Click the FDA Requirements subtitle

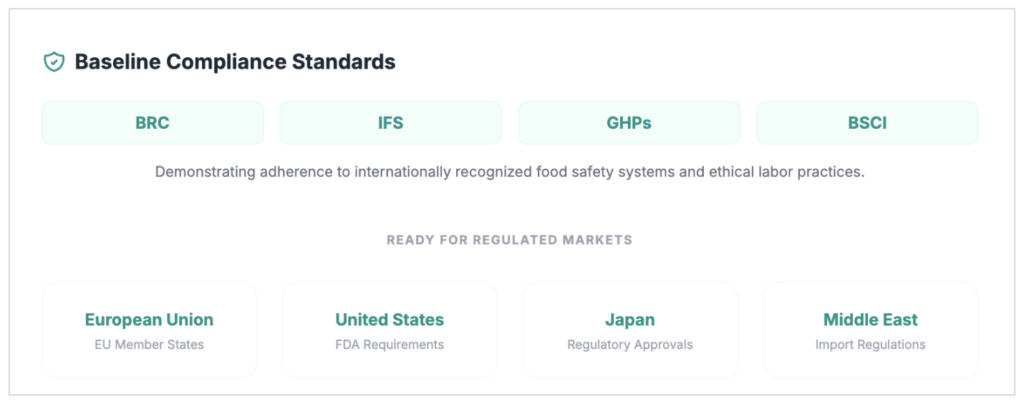(389, 345)
